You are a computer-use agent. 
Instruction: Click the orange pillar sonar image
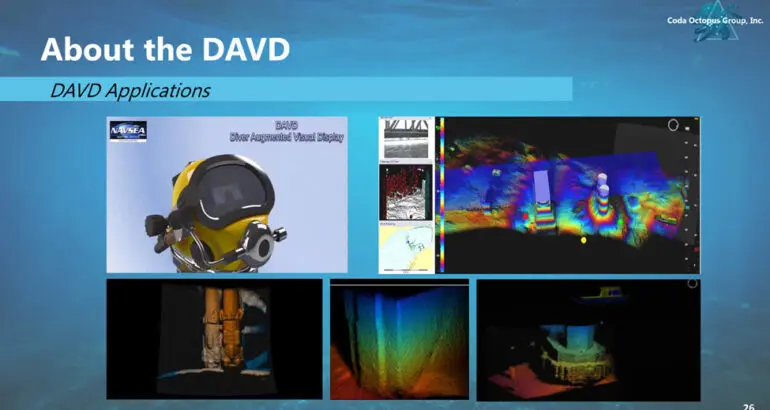pyautogui.click(x=214, y=339)
